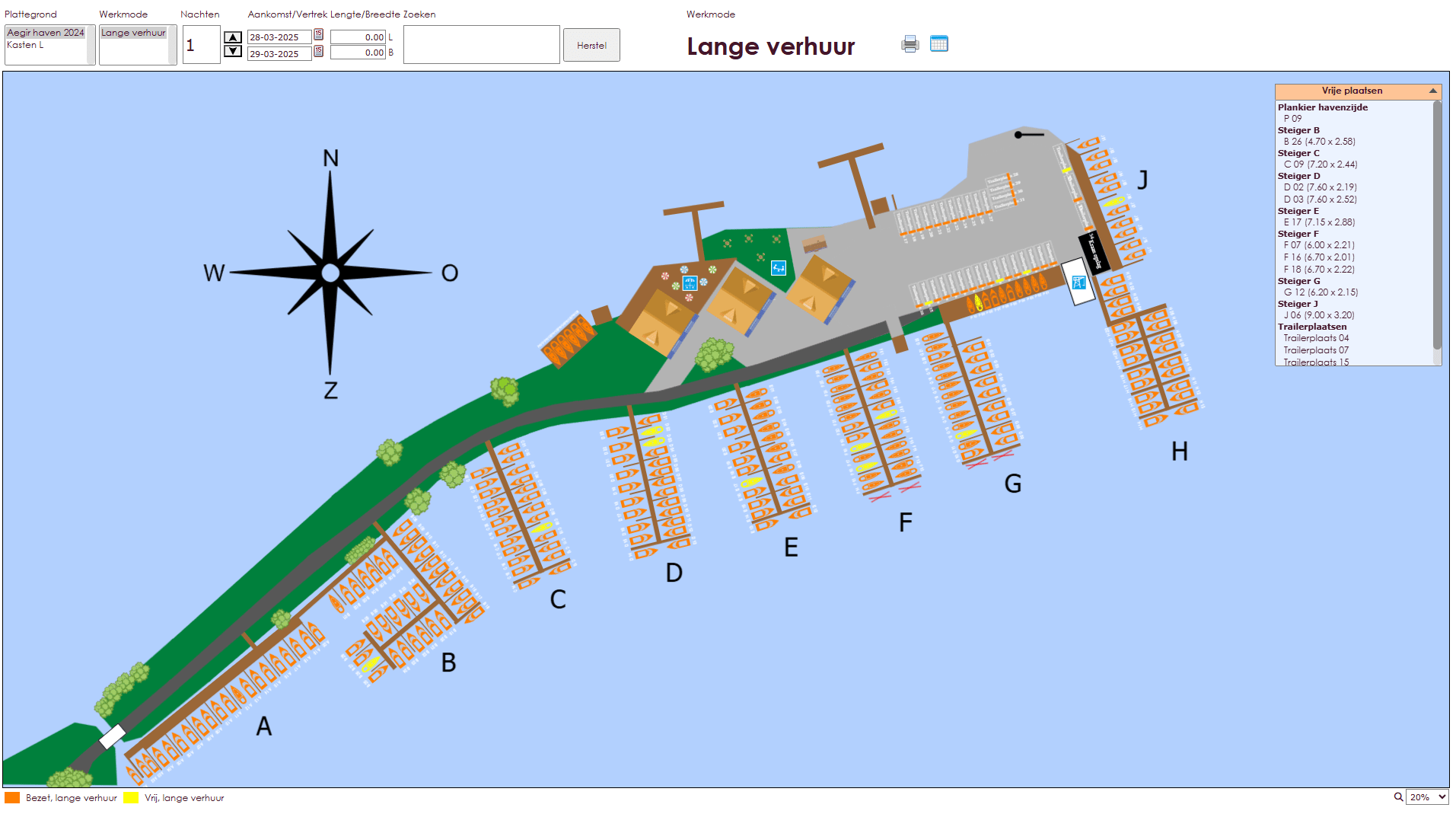Click inside the Zoeken search field
The height and width of the screenshot is (814, 1456).
tap(481, 44)
